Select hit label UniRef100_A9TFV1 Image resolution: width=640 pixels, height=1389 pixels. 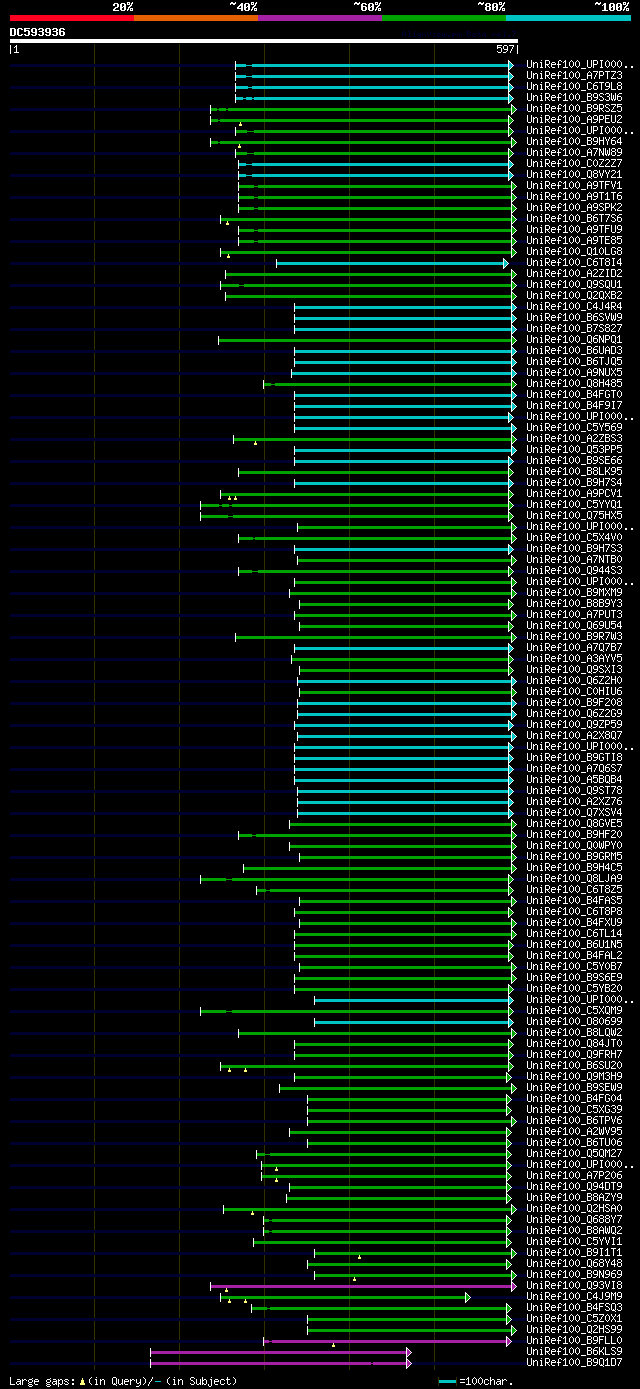(x=575, y=185)
